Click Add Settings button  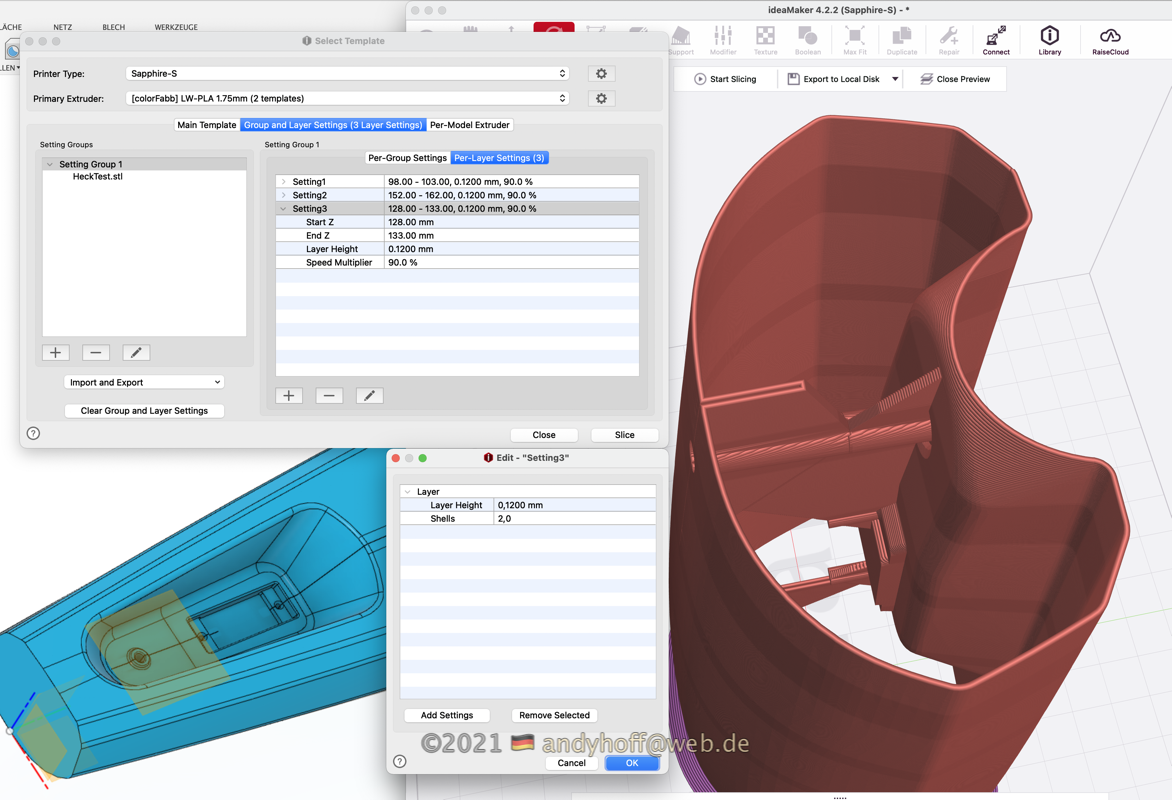447,716
